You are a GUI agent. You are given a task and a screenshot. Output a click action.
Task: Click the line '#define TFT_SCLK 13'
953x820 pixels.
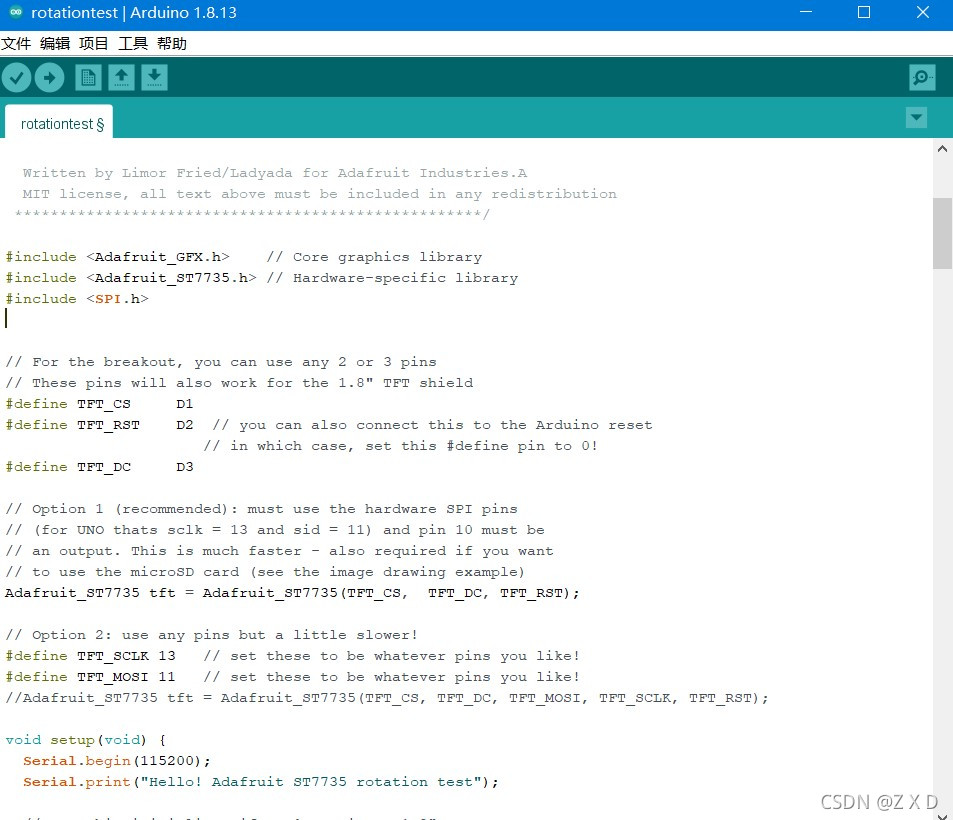coord(91,656)
